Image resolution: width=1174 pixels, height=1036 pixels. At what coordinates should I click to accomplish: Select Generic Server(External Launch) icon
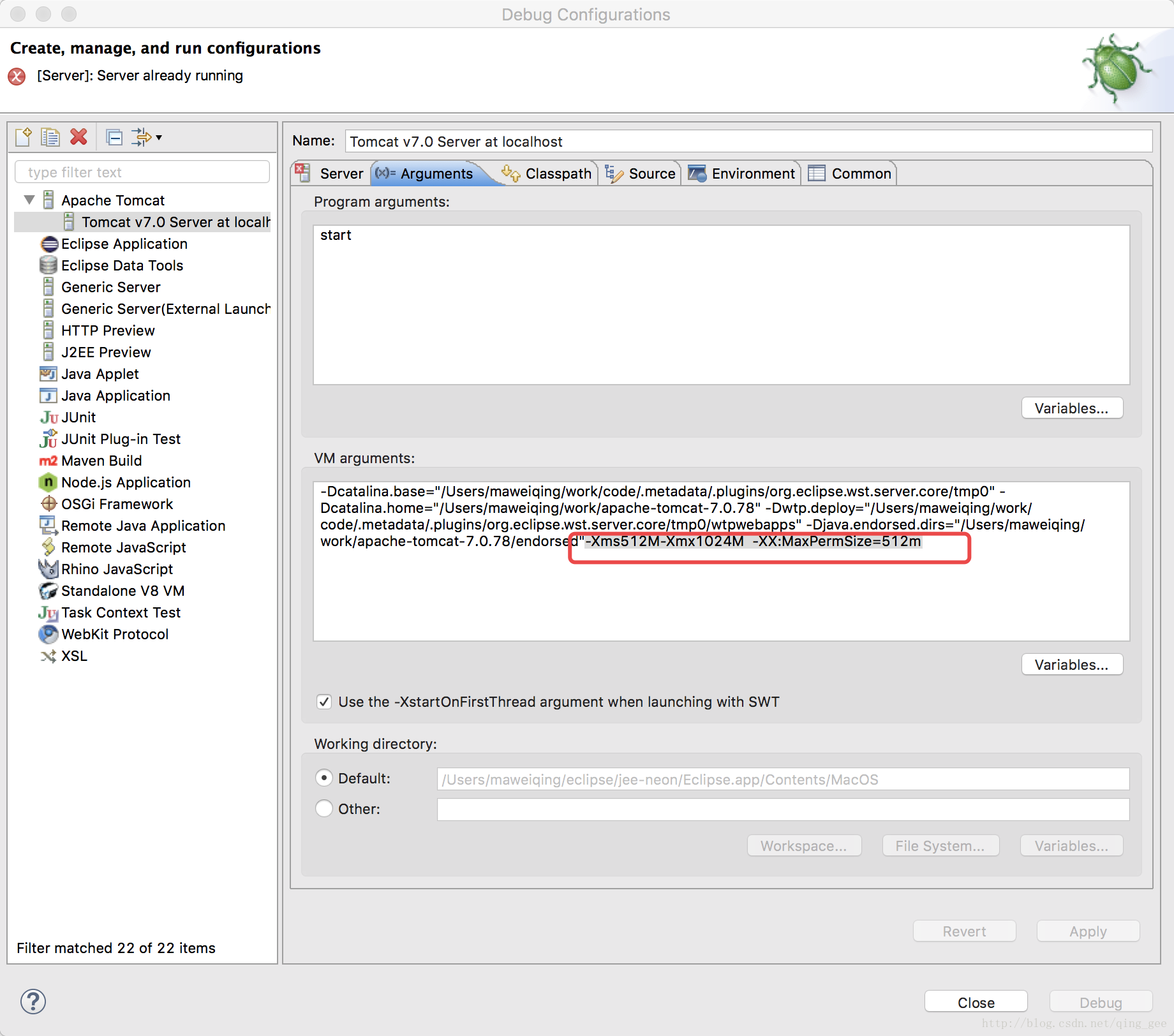48,309
